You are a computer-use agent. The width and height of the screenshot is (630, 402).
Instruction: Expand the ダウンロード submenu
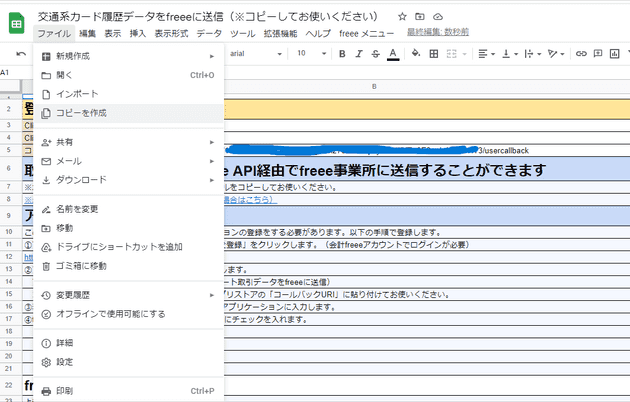point(129,180)
